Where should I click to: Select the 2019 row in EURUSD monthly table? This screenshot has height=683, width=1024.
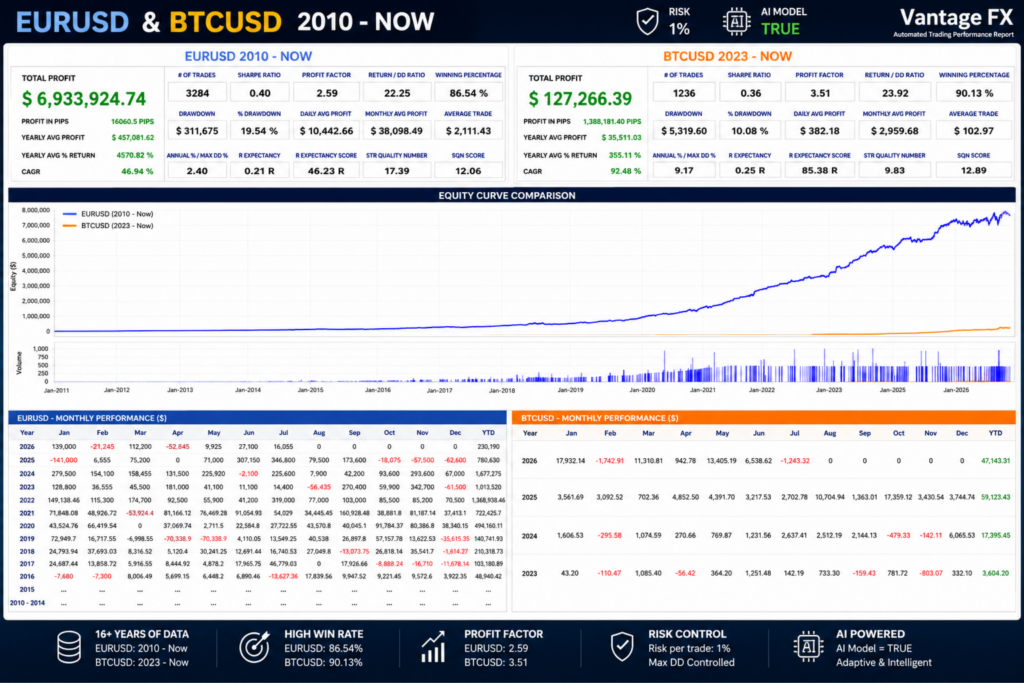coord(257,539)
